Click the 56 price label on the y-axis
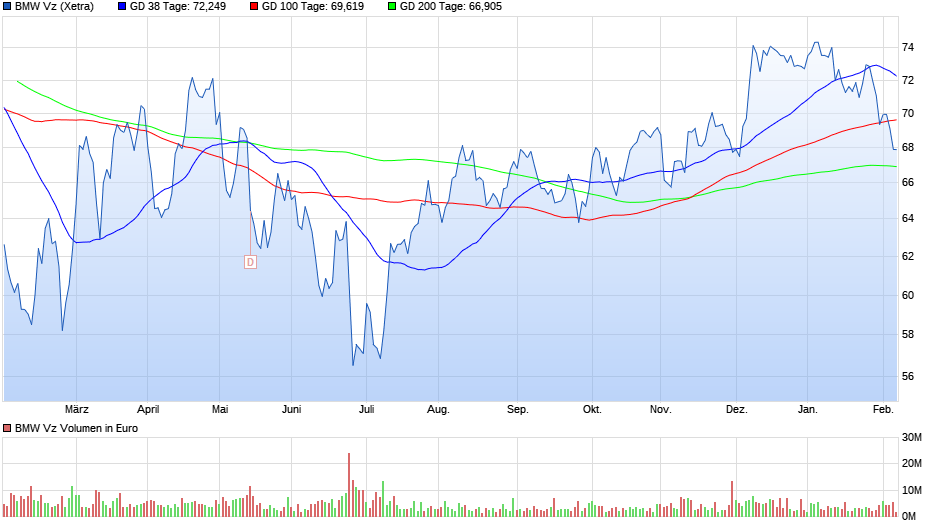 point(908,377)
